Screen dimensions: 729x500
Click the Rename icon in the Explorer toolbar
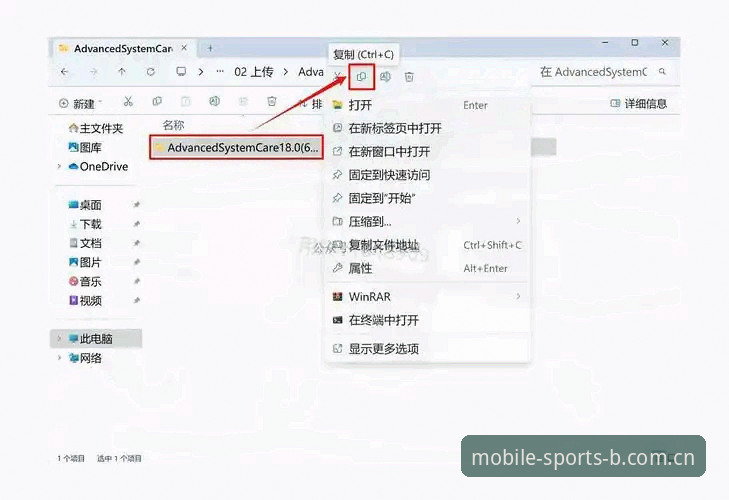tap(214, 101)
